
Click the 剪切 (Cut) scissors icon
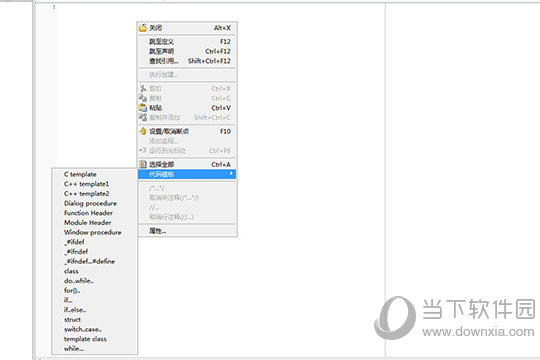pyautogui.click(x=143, y=89)
